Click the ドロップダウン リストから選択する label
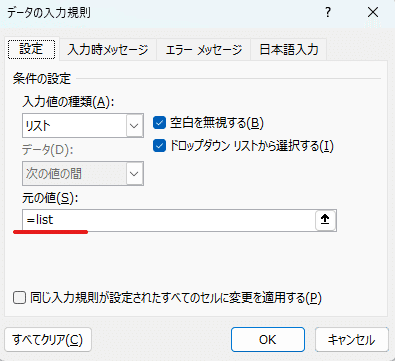 (252, 146)
